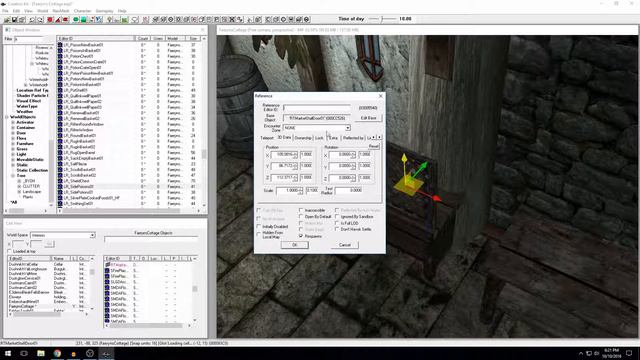Toggle the red snap to connect points icon
The height and width of the screenshot is (360, 640).
click(x=65, y=19)
